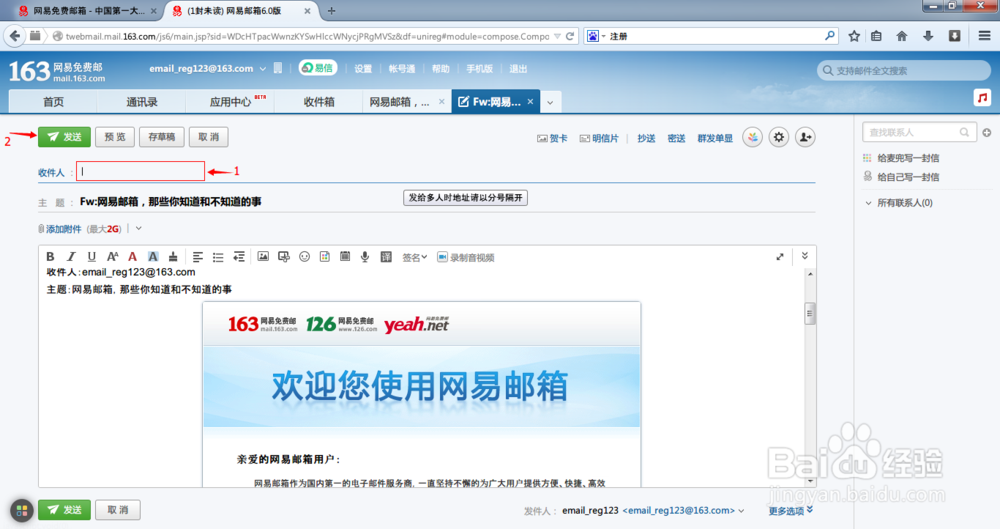Click the 收件人 recipient label link
1000x529 pixels.
pos(52,172)
